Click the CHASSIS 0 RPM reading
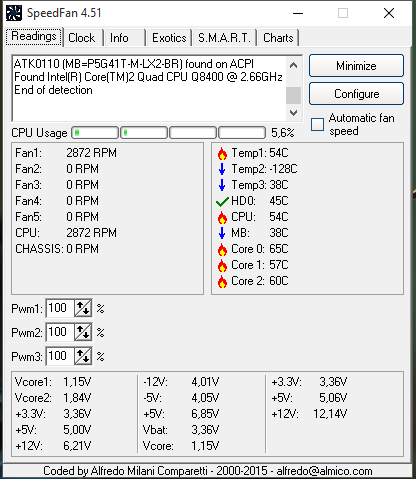Viewport: 416px width, 479px height. [57, 249]
